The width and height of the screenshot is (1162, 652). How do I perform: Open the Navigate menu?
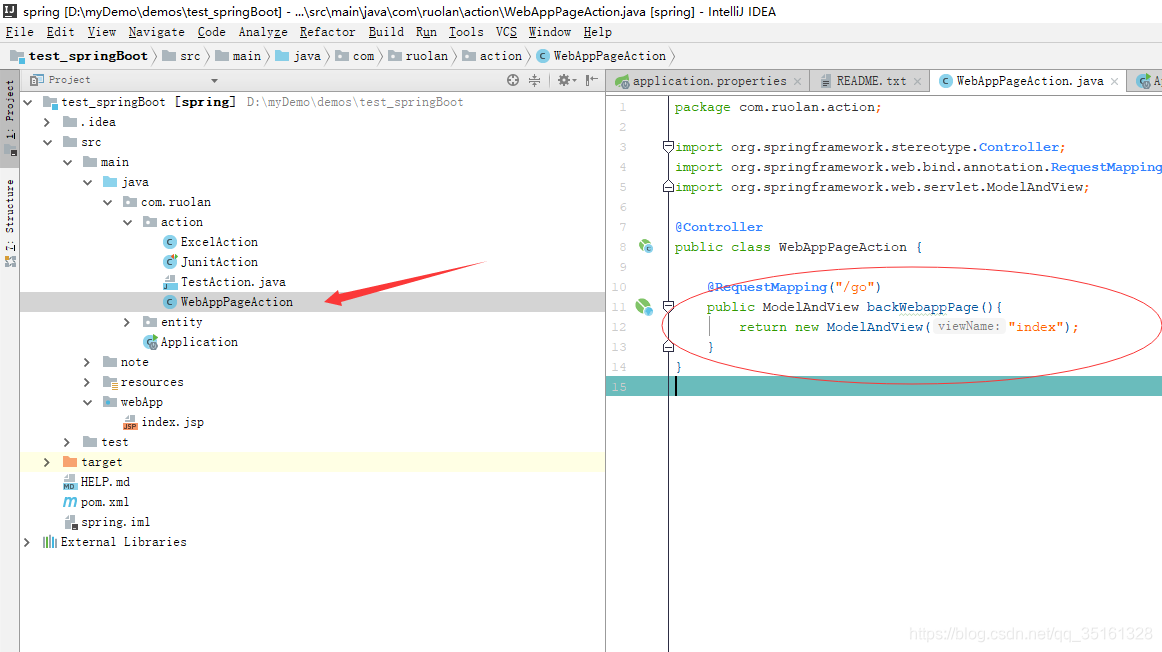tap(156, 32)
